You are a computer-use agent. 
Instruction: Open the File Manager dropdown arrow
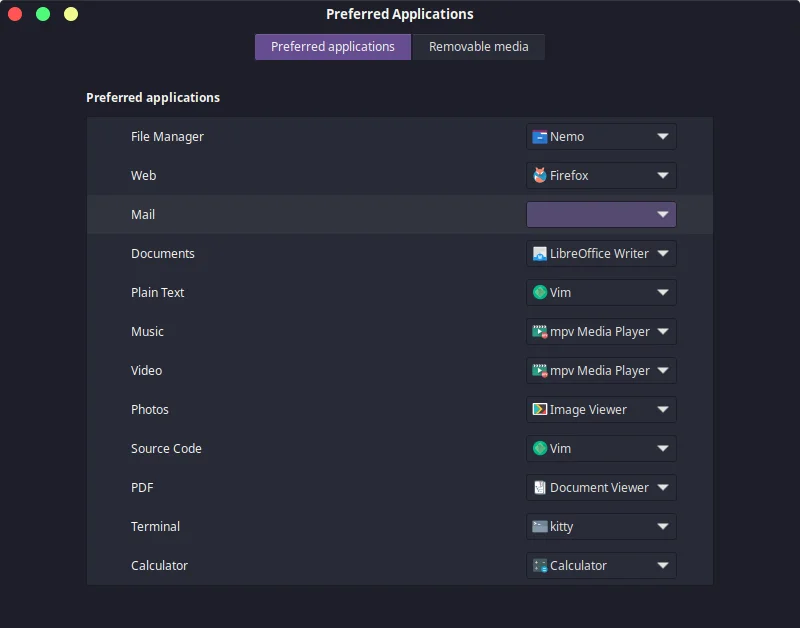point(663,137)
